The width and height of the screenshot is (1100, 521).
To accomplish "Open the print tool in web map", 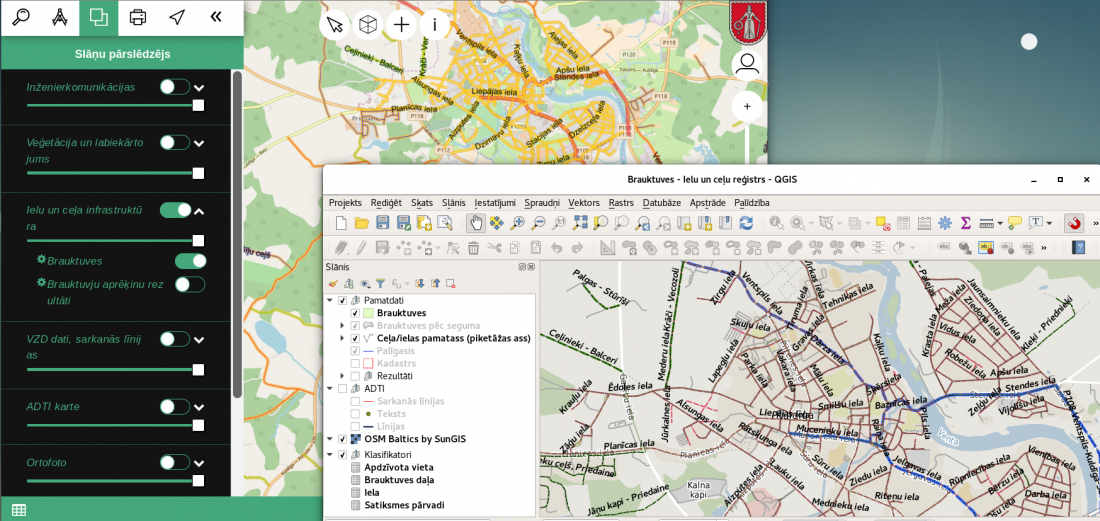I will [138, 17].
